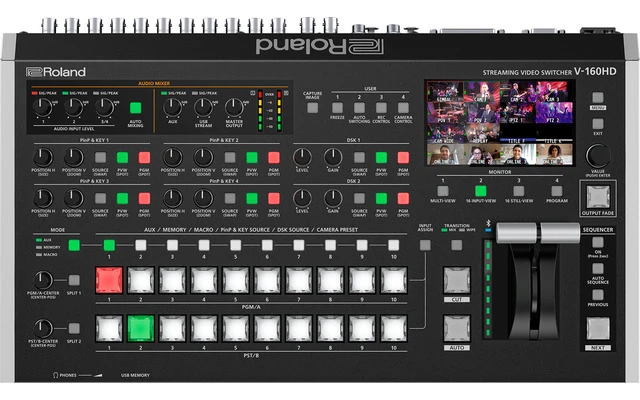Click audio input level knob 3/4
Image resolution: width=640 pixels, height=400 pixels.
click(x=104, y=107)
